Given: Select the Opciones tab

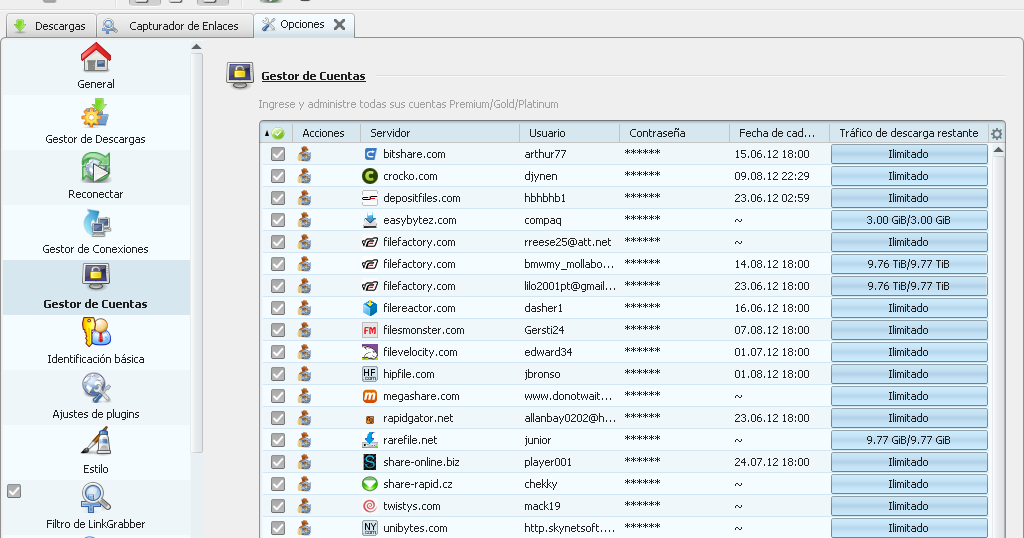Looking at the screenshot, I should tap(302, 24).
